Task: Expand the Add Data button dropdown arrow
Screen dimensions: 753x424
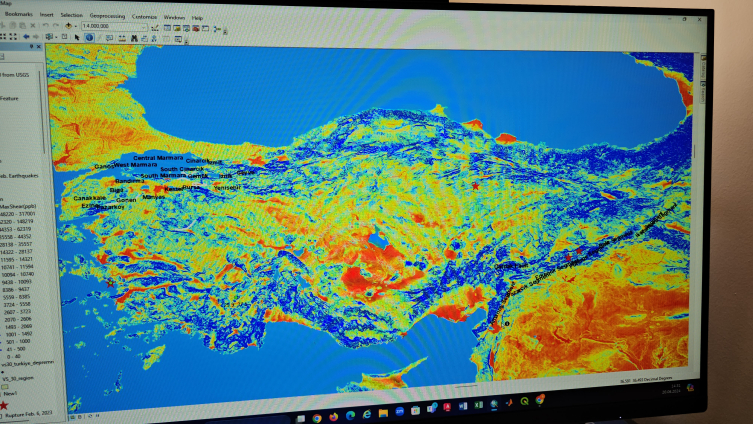Action: point(76,26)
